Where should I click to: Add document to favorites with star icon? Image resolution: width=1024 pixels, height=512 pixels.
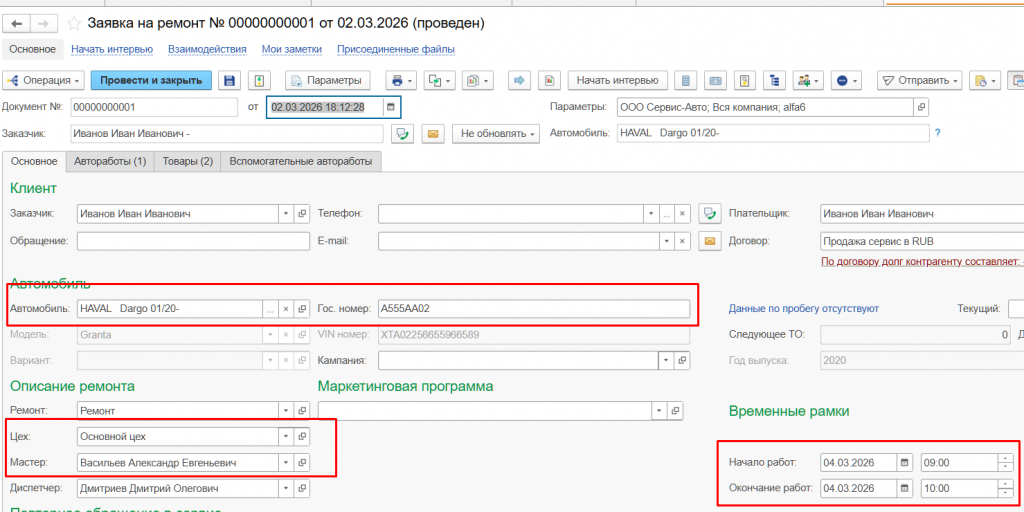[x=74, y=24]
